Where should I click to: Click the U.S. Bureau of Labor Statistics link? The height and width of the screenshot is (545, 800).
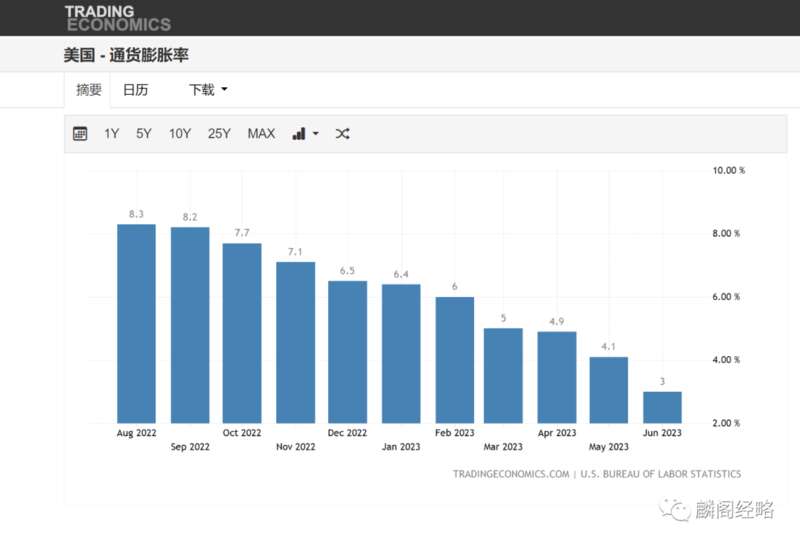661,474
